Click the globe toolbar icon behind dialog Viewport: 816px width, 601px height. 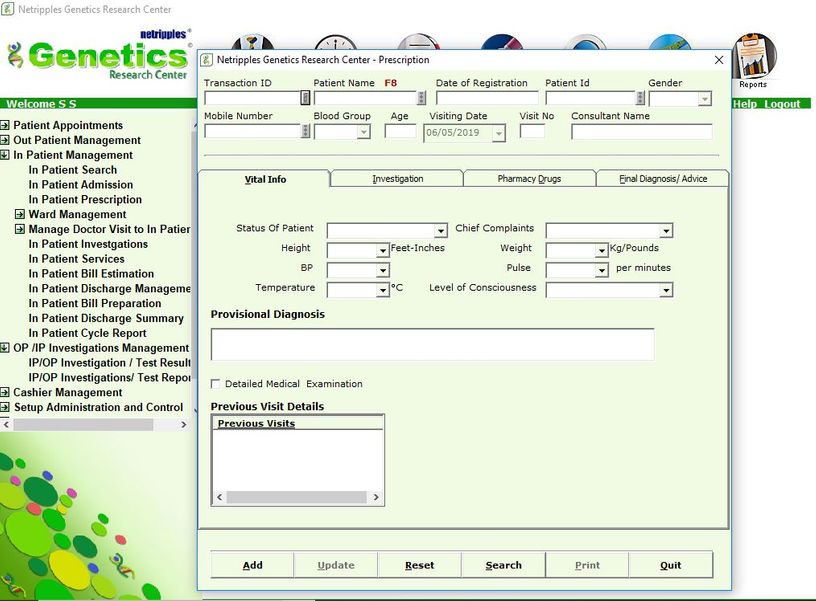670,42
